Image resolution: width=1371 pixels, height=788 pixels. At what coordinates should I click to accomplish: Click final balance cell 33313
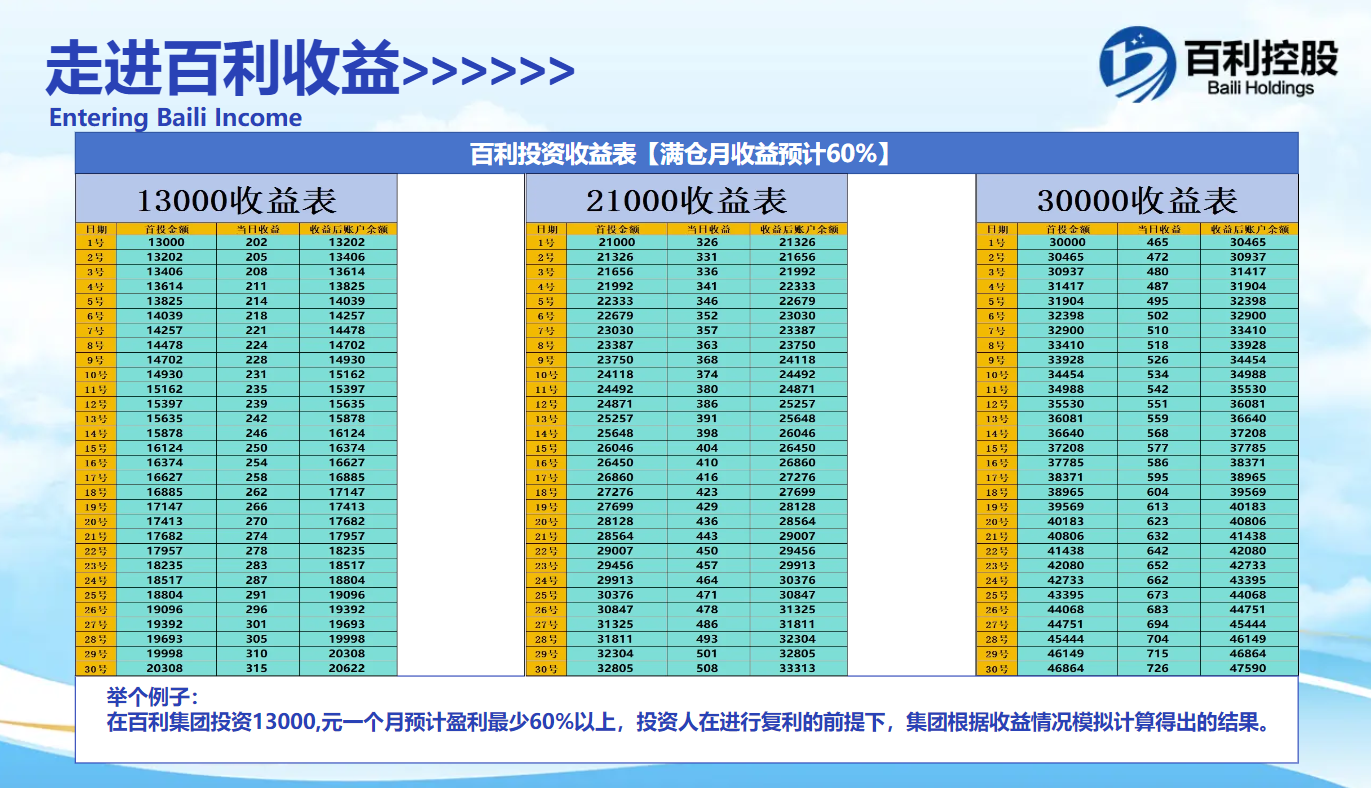[797, 668]
